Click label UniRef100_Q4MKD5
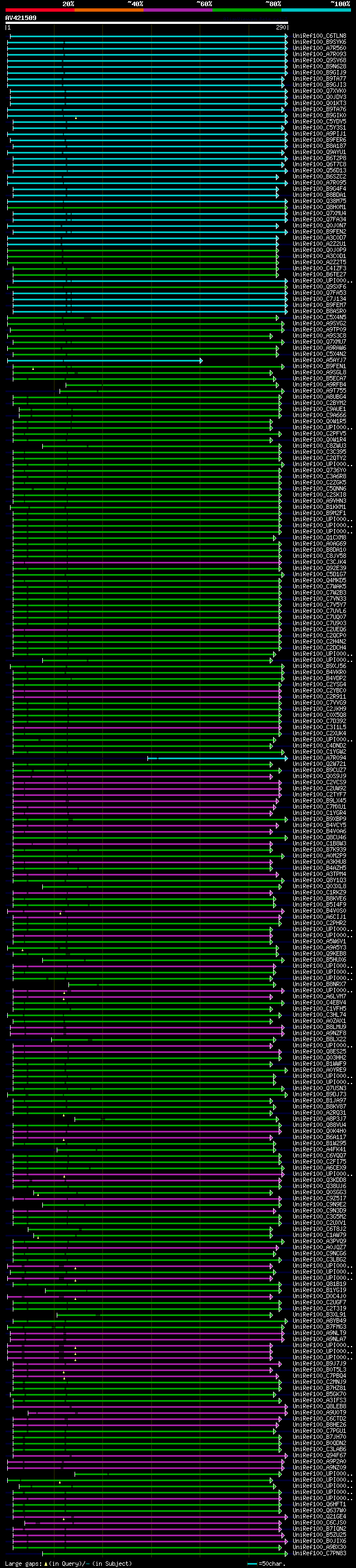356x1568 pixels. tap(319, 581)
